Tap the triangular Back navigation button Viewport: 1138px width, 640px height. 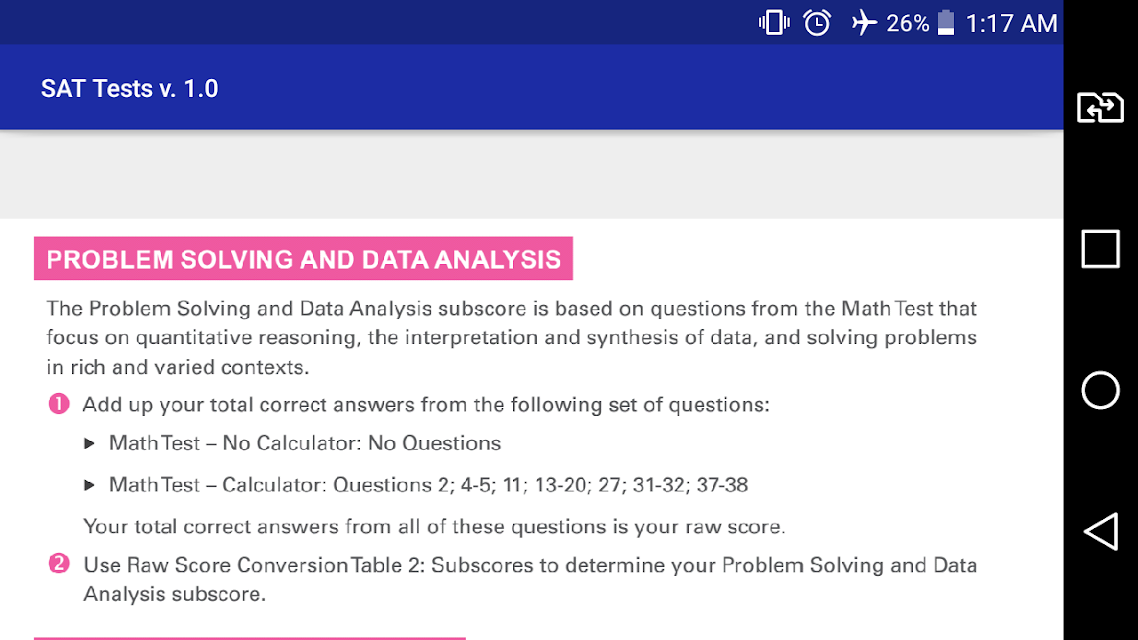1100,532
